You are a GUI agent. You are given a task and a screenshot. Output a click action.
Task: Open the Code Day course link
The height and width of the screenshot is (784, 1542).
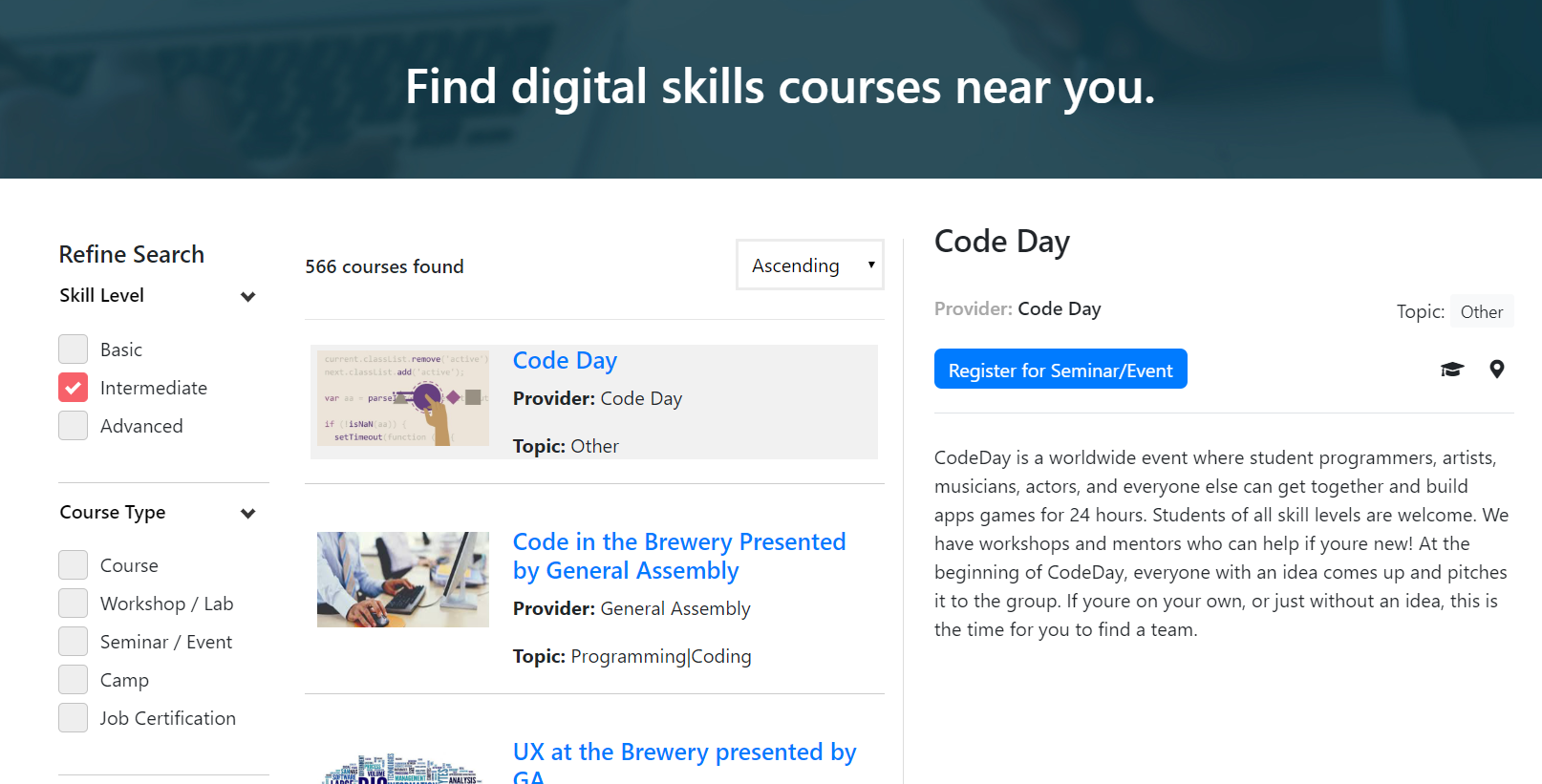pos(565,360)
